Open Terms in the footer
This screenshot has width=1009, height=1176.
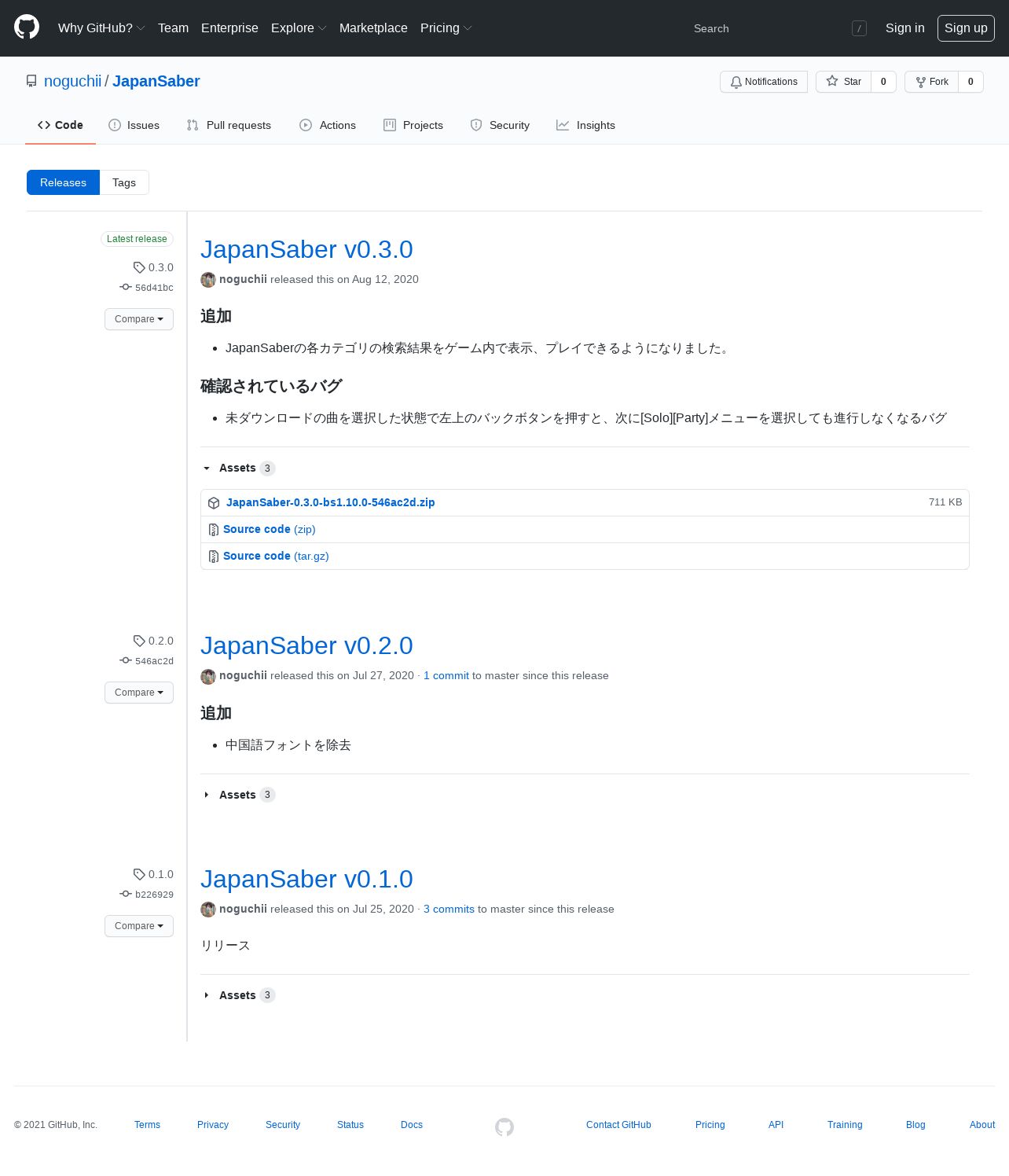click(x=147, y=1125)
